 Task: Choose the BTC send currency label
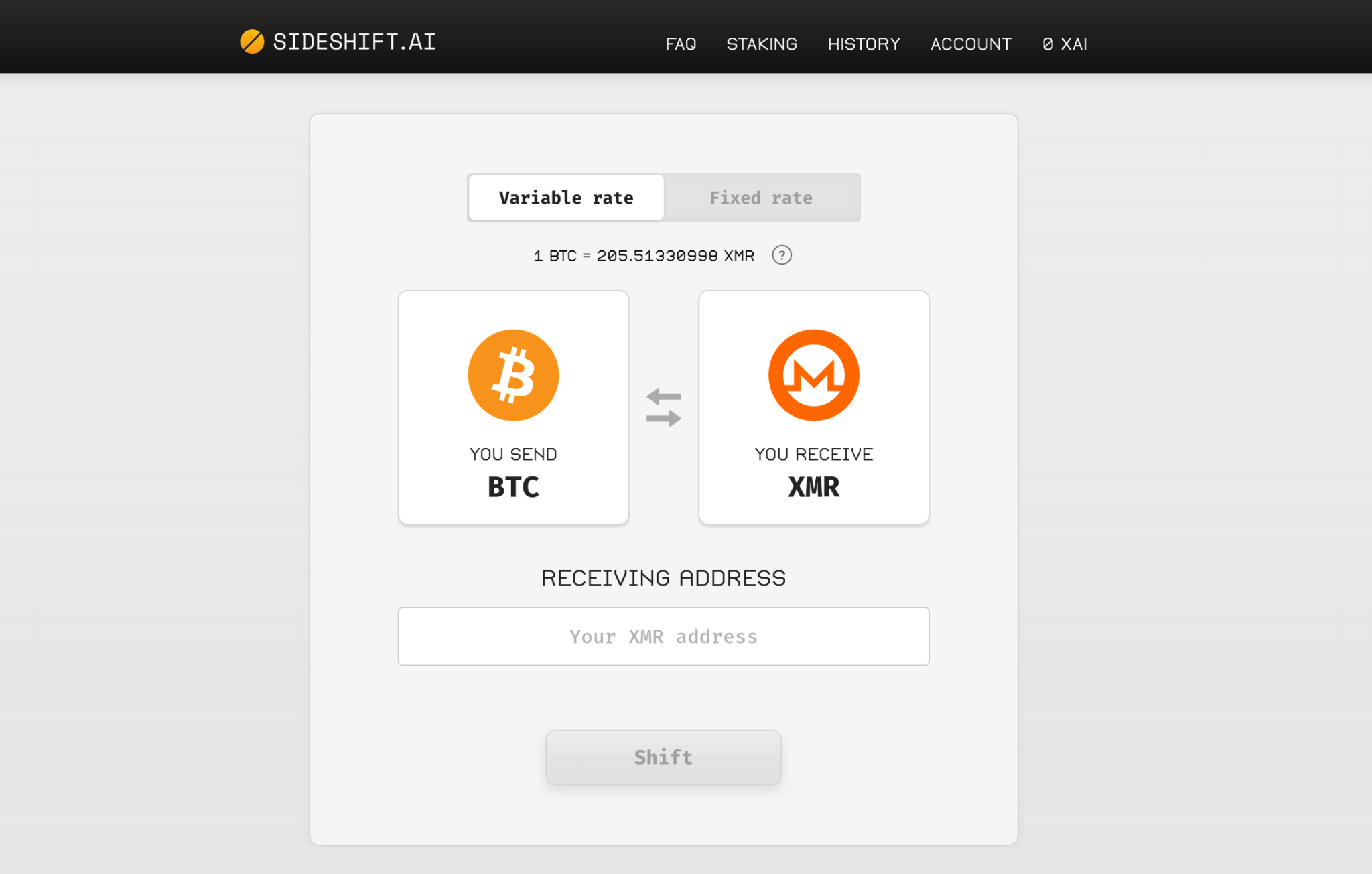(x=513, y=487)
